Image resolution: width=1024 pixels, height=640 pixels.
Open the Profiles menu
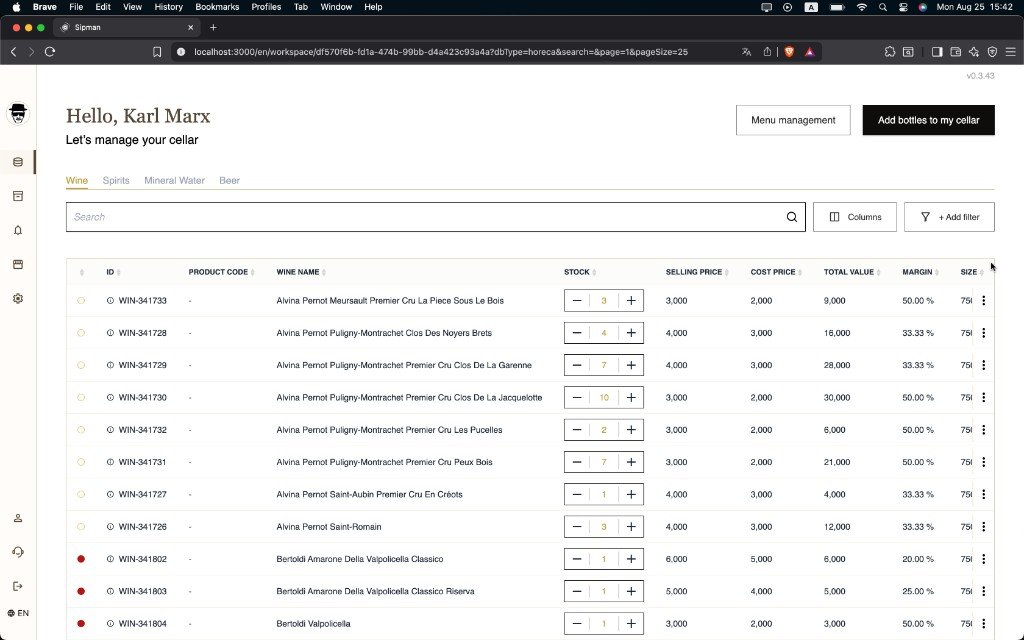point(266,7)
